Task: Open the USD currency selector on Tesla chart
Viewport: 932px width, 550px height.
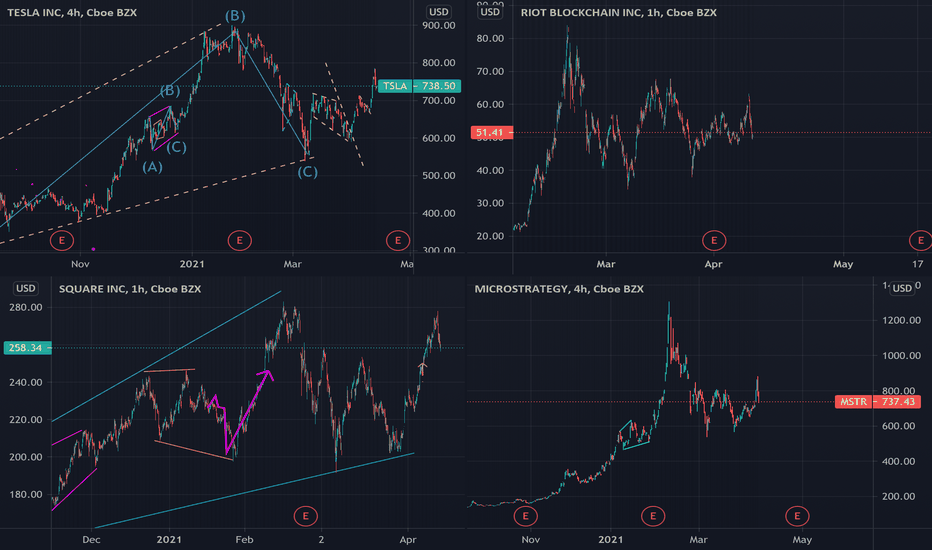Action: (x=439, y=12)
